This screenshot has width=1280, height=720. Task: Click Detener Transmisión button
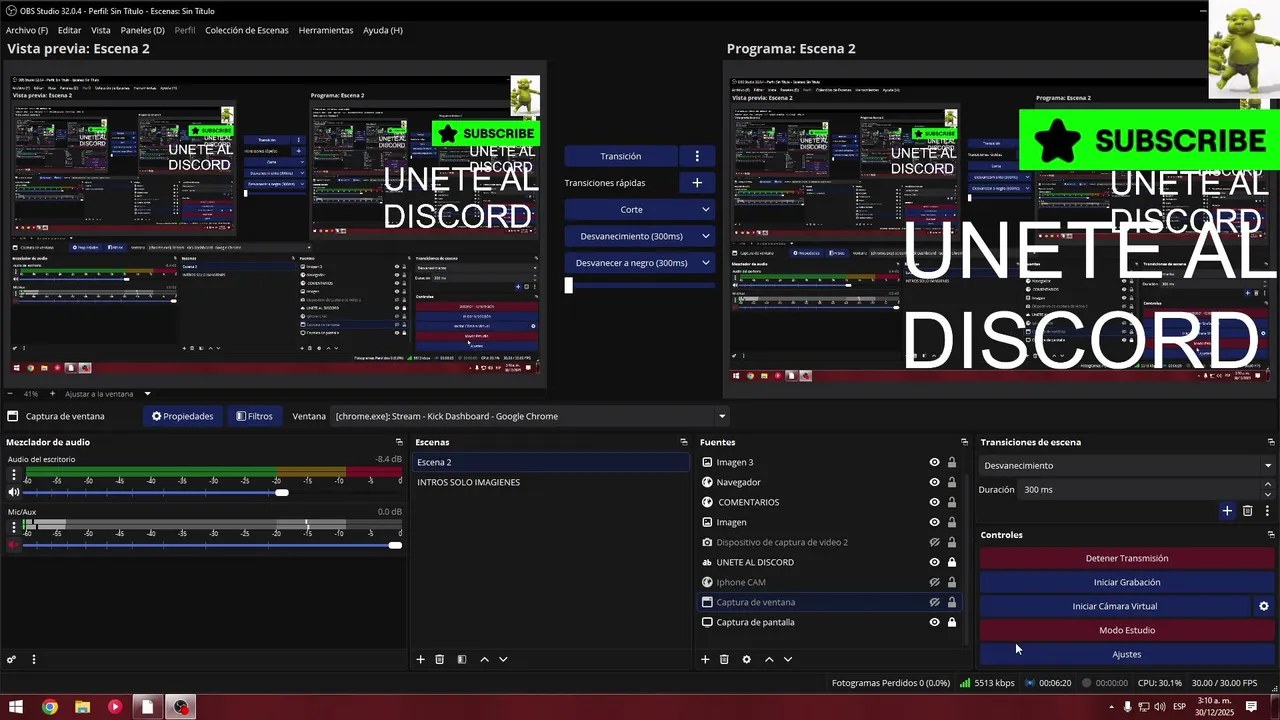tap(1127, 558)
